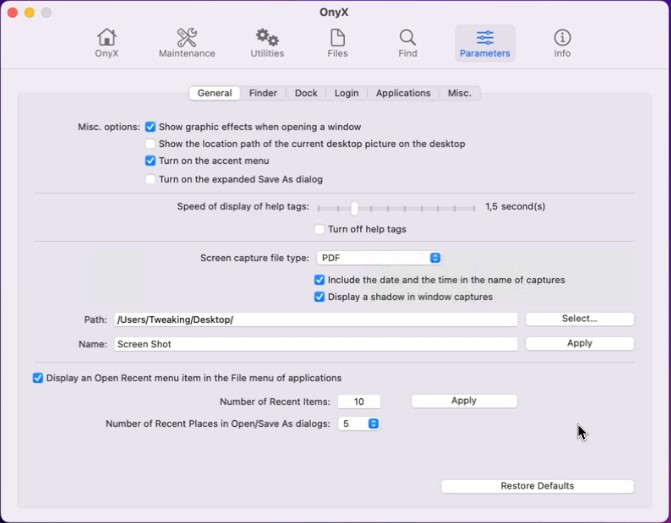671x523 pixels.
Task: Click the yellow minimize window button
Action: tap(30, 12)
